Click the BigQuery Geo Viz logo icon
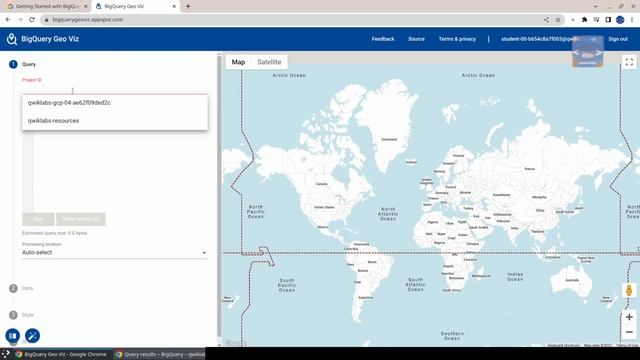640x360 pixels. point(11,39)
